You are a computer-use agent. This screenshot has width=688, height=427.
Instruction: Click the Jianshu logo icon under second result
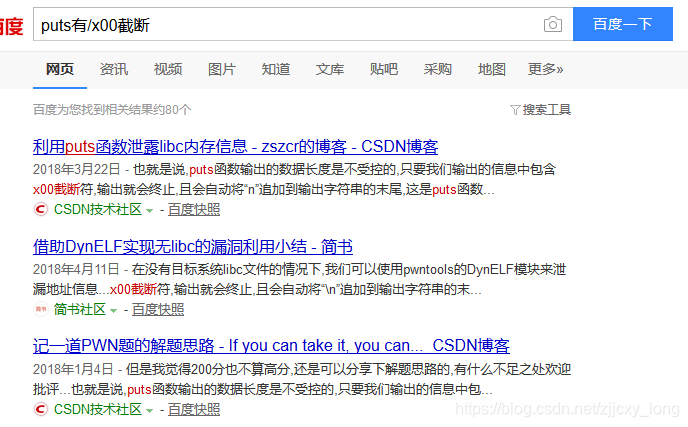pos(41,309)
